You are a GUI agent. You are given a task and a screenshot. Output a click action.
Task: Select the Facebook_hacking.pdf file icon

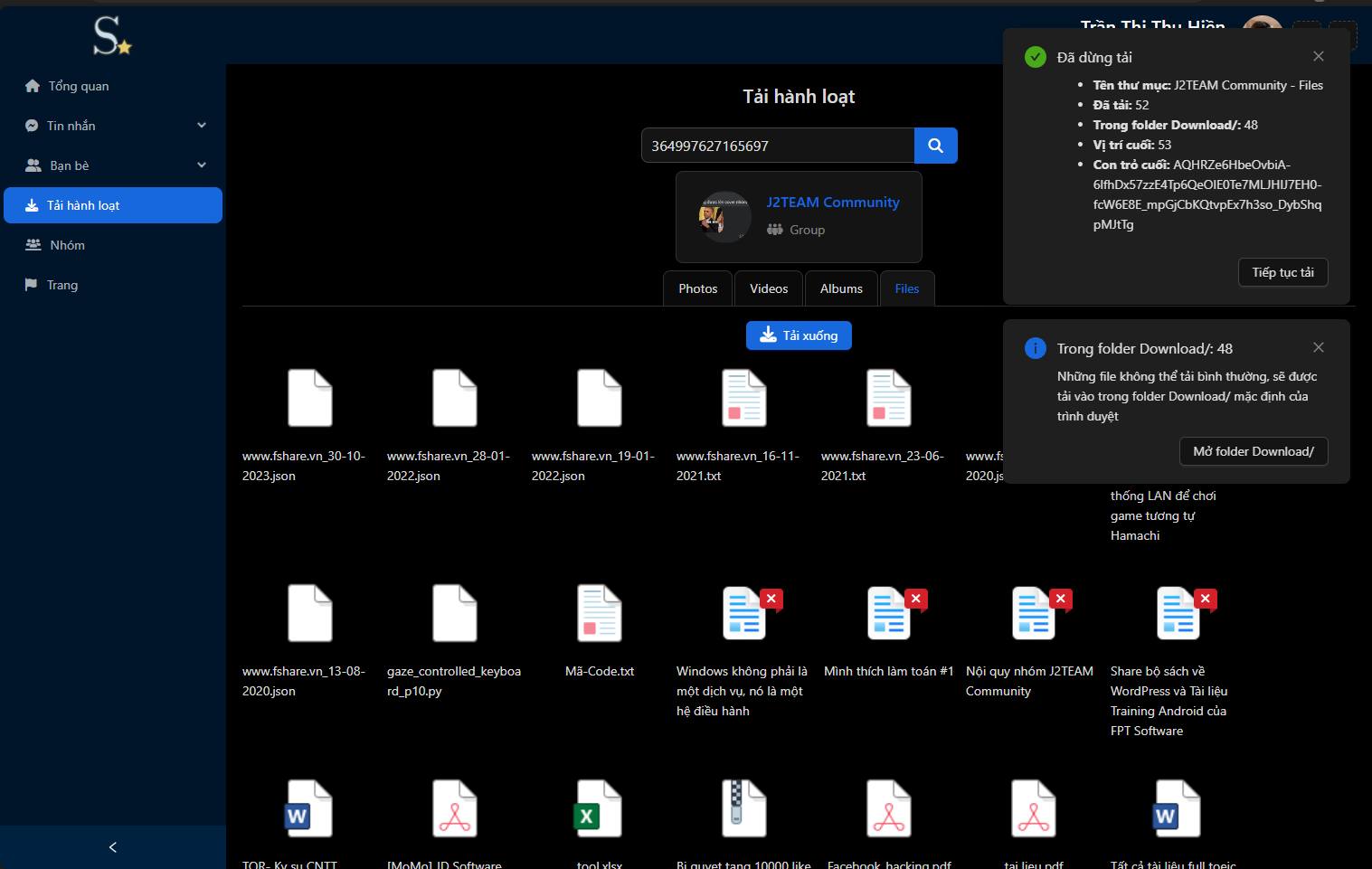click(x=889, y=808)
